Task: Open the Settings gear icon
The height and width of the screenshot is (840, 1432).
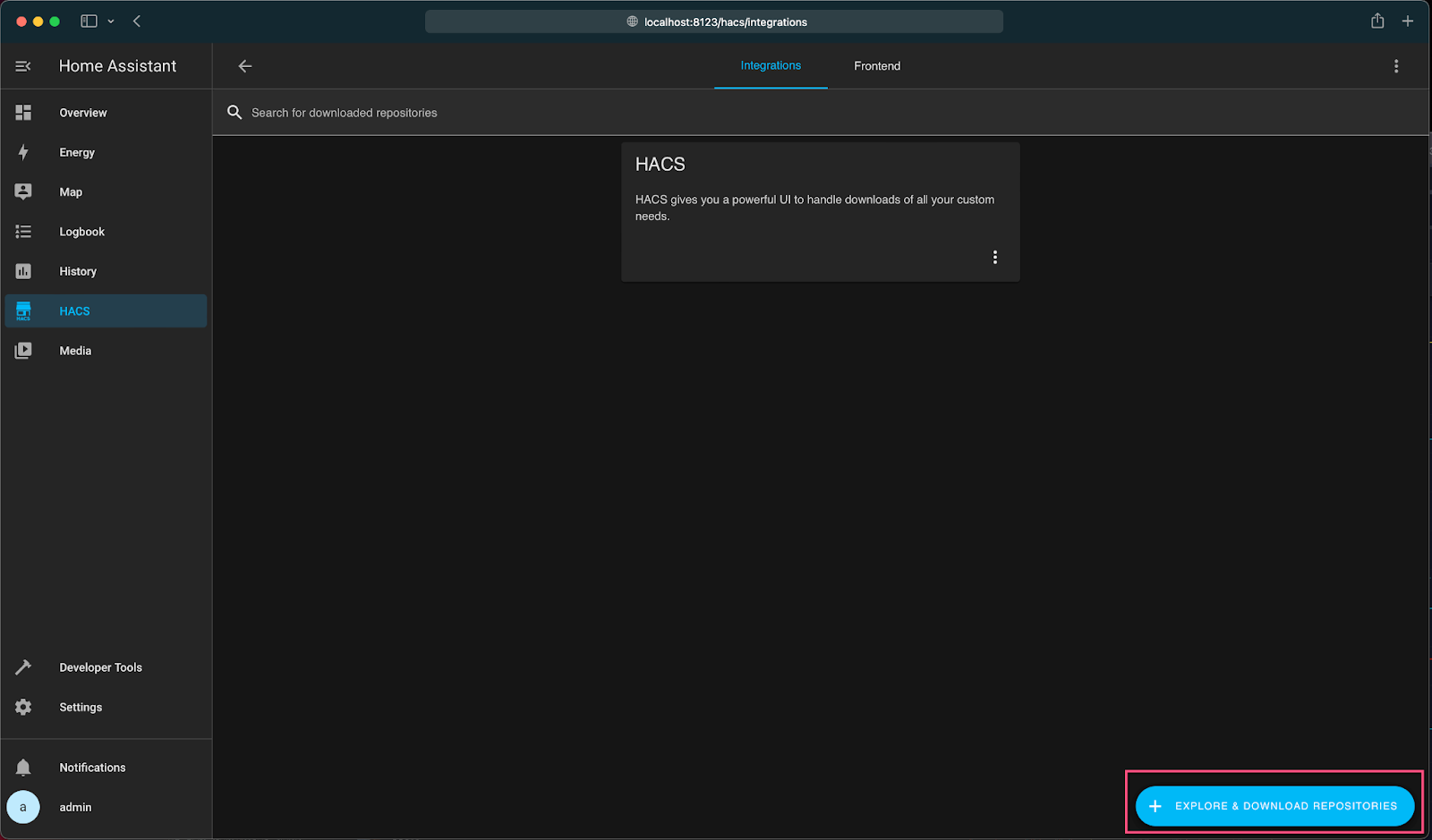Action: 23,707
